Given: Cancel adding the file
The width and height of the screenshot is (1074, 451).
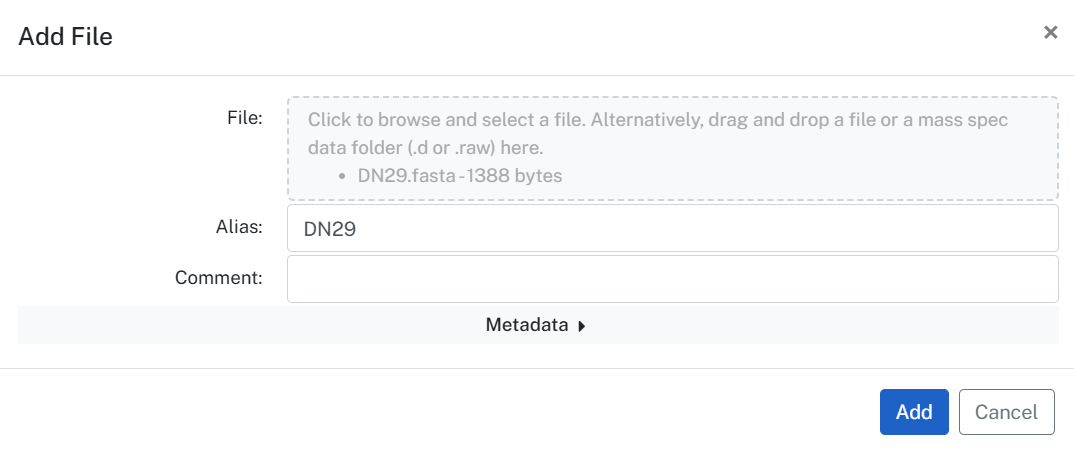Looking at the screenshot, I should pyautogui.click(x=1006, y=412).
